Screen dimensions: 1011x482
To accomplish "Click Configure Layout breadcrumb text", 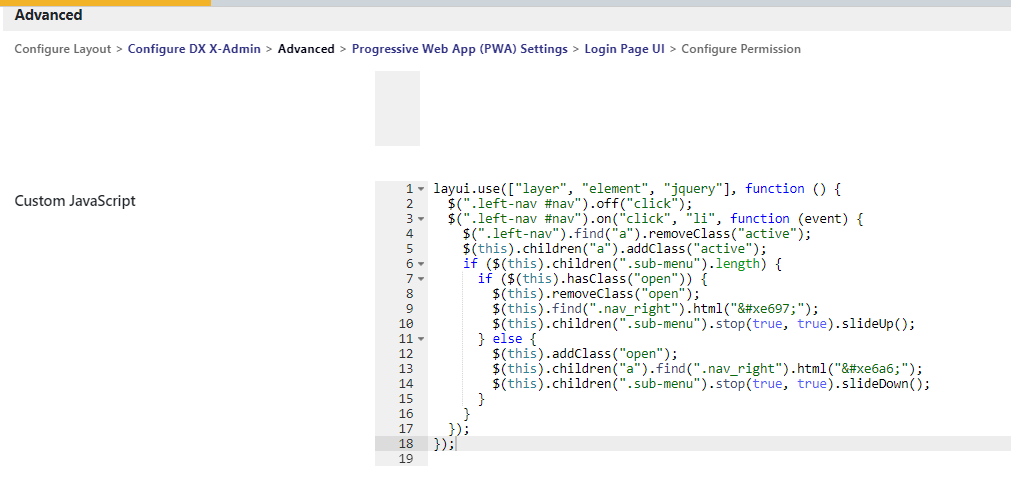I will 63,49.
